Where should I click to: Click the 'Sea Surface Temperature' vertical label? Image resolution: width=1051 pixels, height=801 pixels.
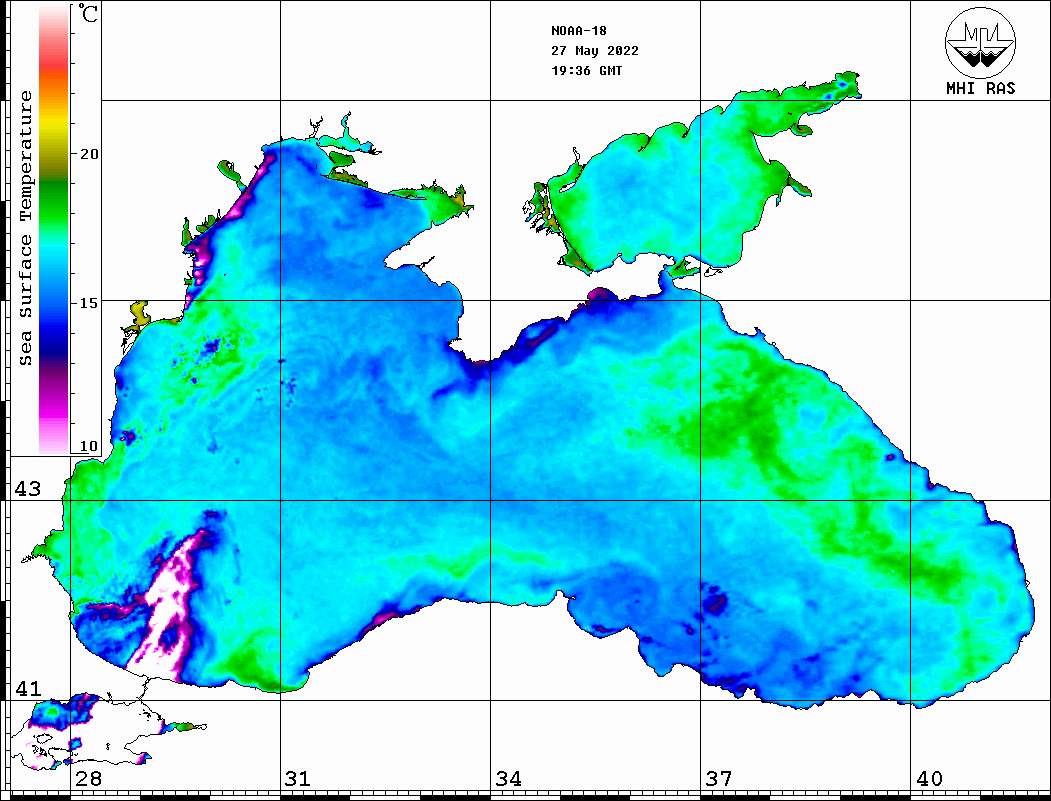25,229
